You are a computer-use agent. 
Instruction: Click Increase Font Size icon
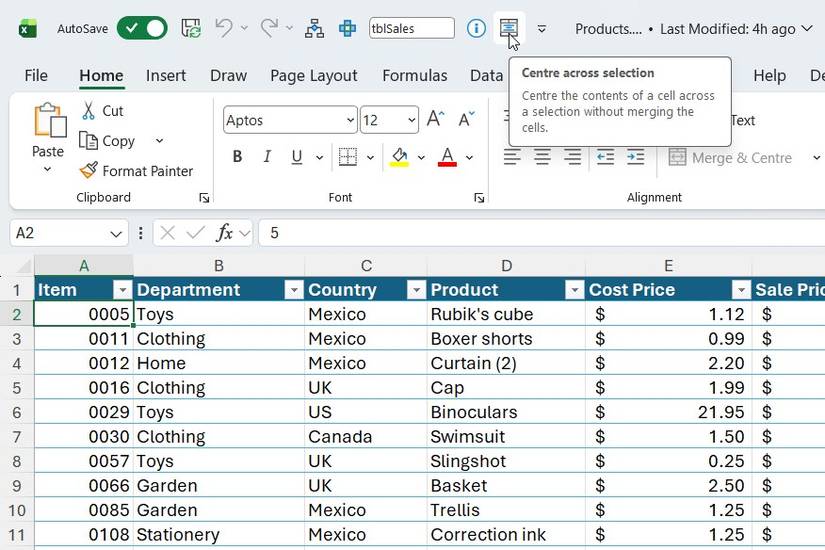(x=436, y=119)
